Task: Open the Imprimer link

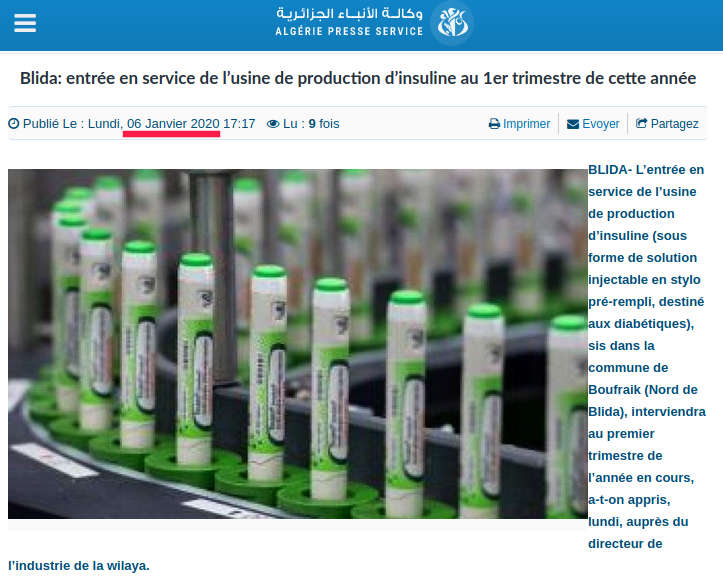Action: pos(526,124)
